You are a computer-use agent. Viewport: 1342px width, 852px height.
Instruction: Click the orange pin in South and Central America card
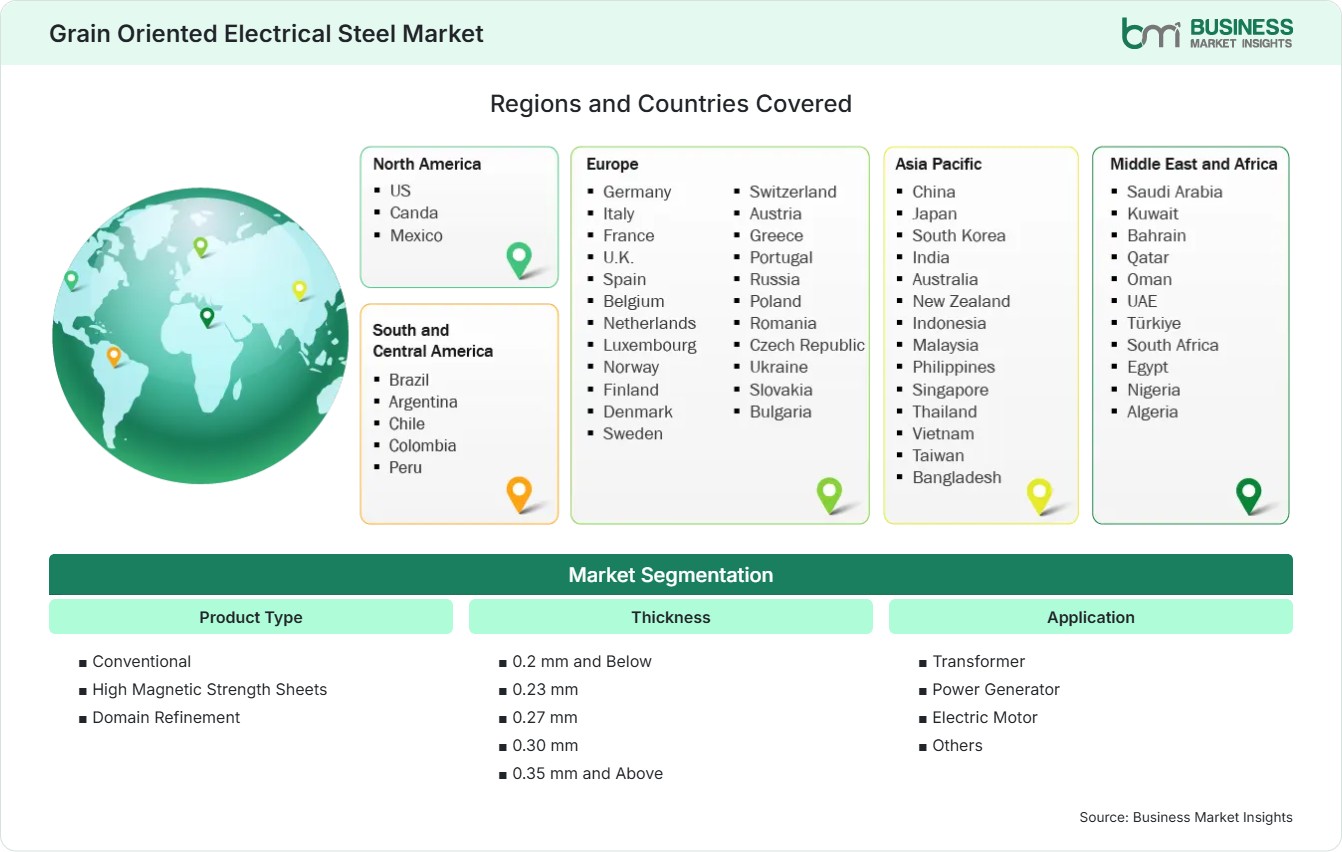pyautogui.click(x=518, y=494)
